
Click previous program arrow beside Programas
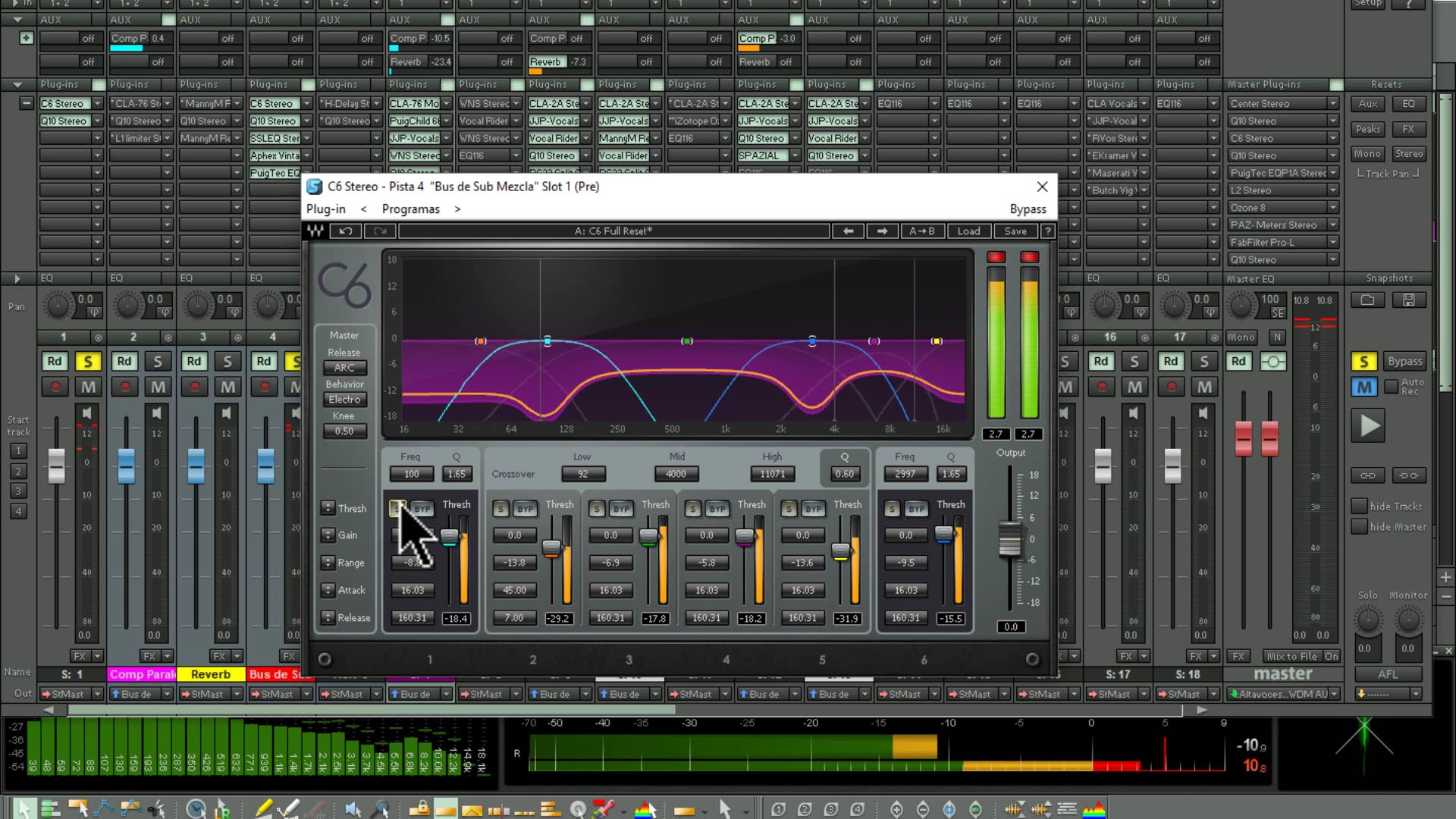[x=364, y=209]
